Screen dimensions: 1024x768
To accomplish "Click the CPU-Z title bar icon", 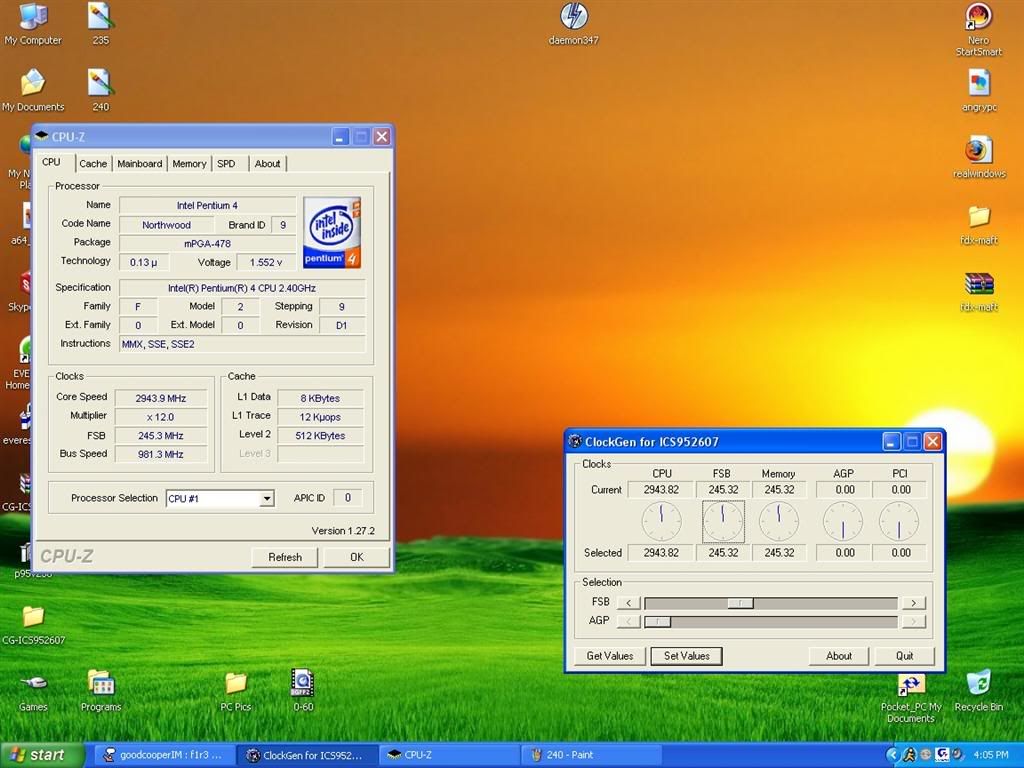I will point(42,136).
